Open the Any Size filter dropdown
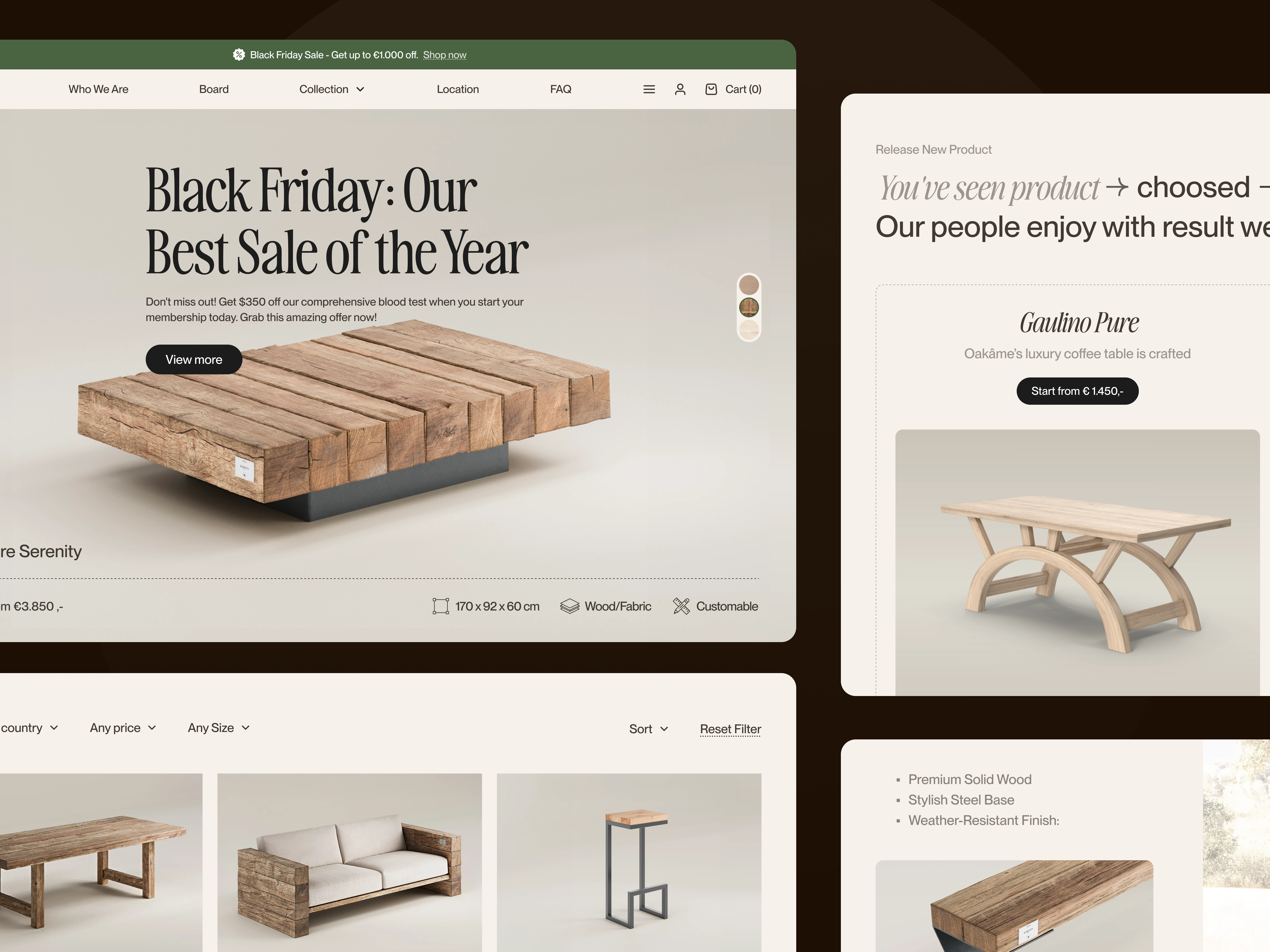 219,728
